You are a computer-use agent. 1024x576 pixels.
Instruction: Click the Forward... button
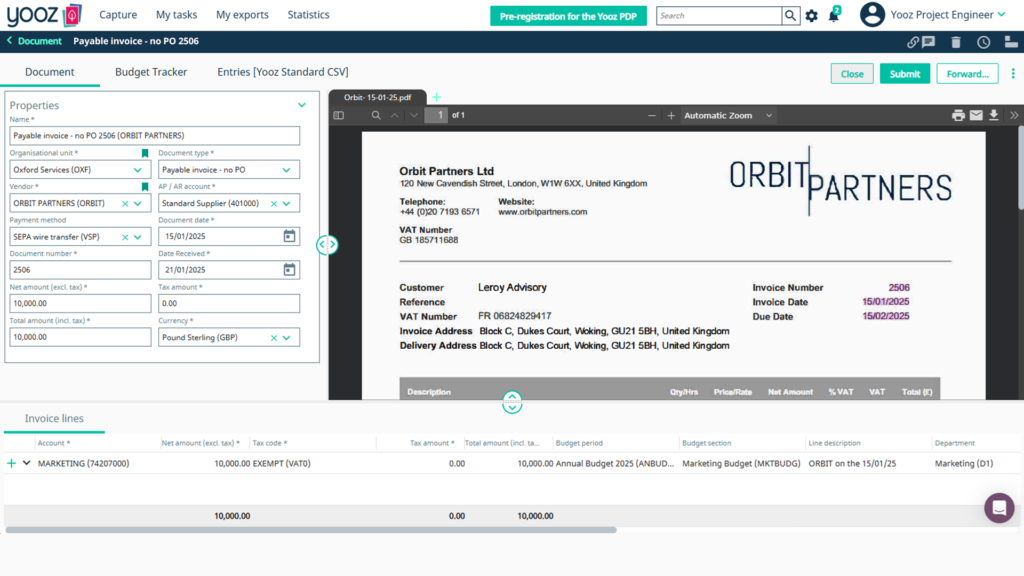pyautogui.click(x=967, y=74)
